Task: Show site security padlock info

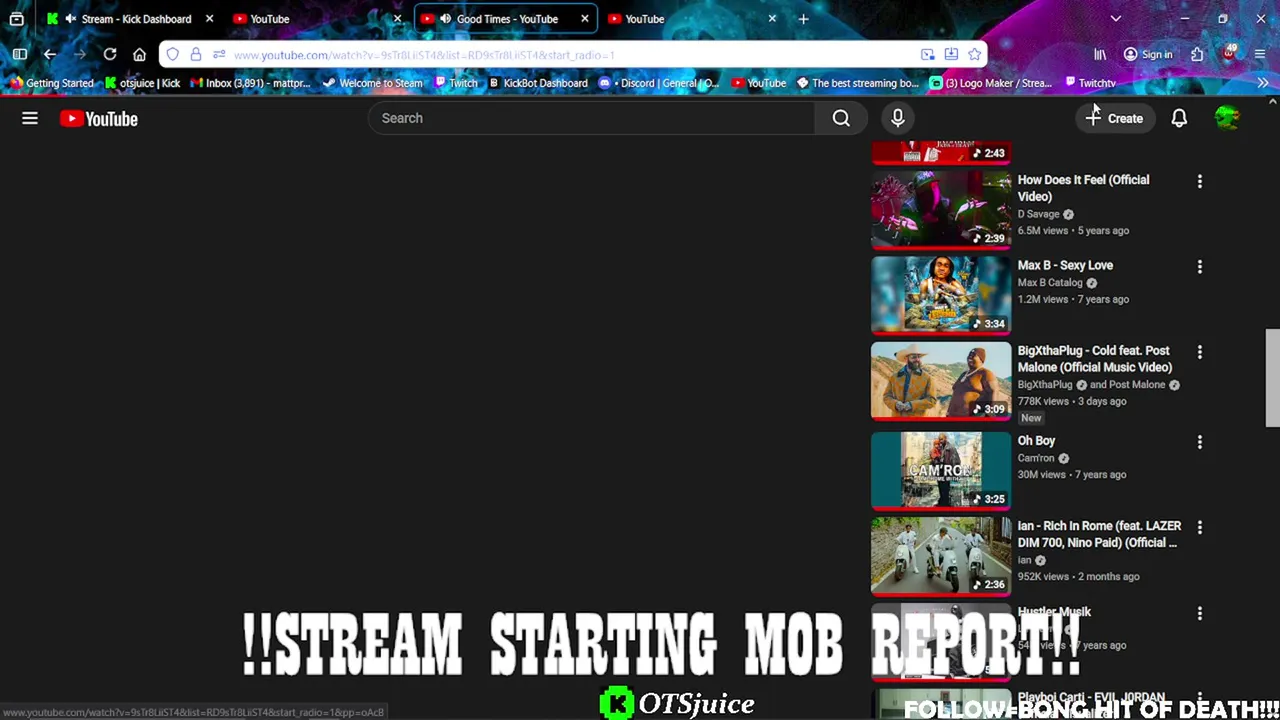Action: [196, 54]
